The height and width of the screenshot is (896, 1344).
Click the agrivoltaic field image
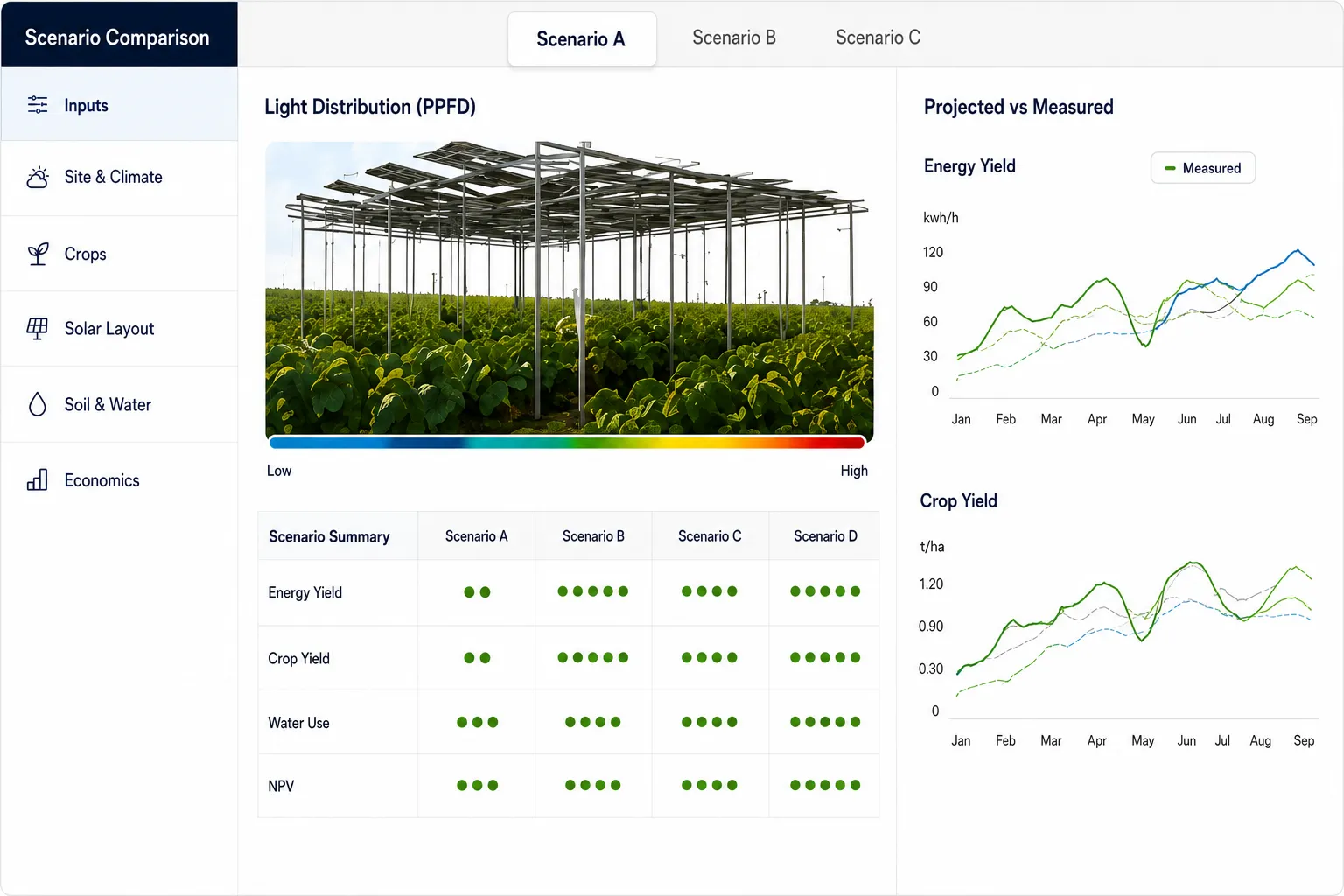point(570,288)
